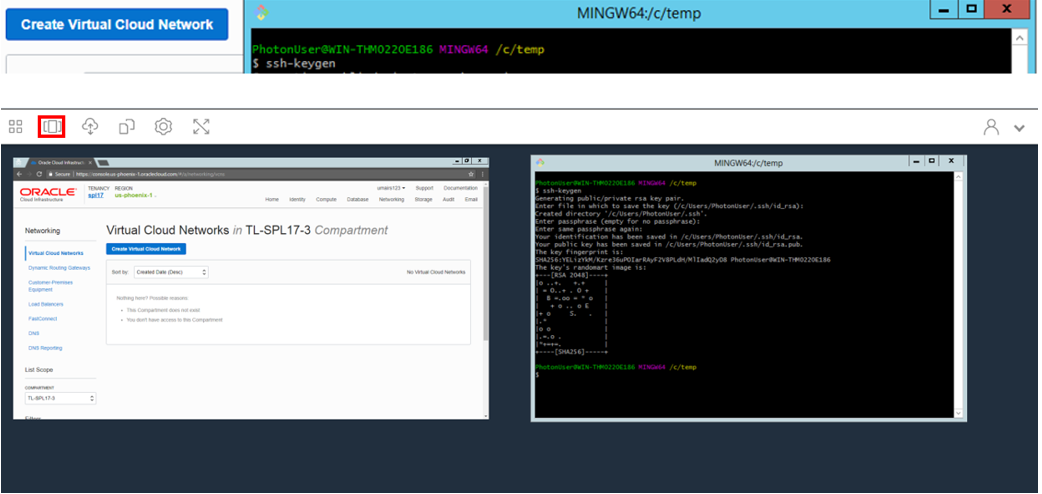Open the Storage menu item

click(x=423, y=199)
